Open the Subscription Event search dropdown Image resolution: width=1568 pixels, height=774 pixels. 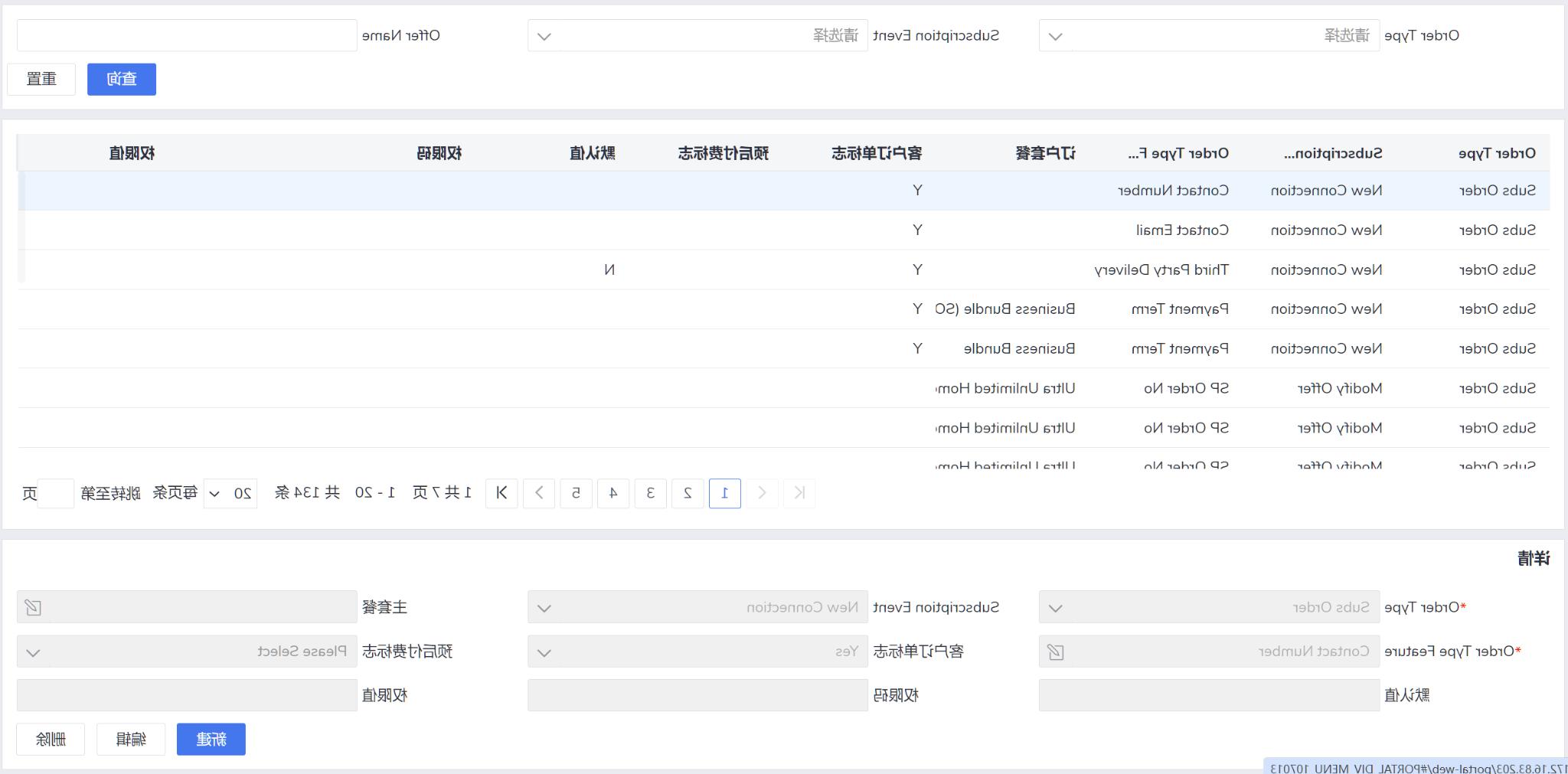tap(697, 35)
